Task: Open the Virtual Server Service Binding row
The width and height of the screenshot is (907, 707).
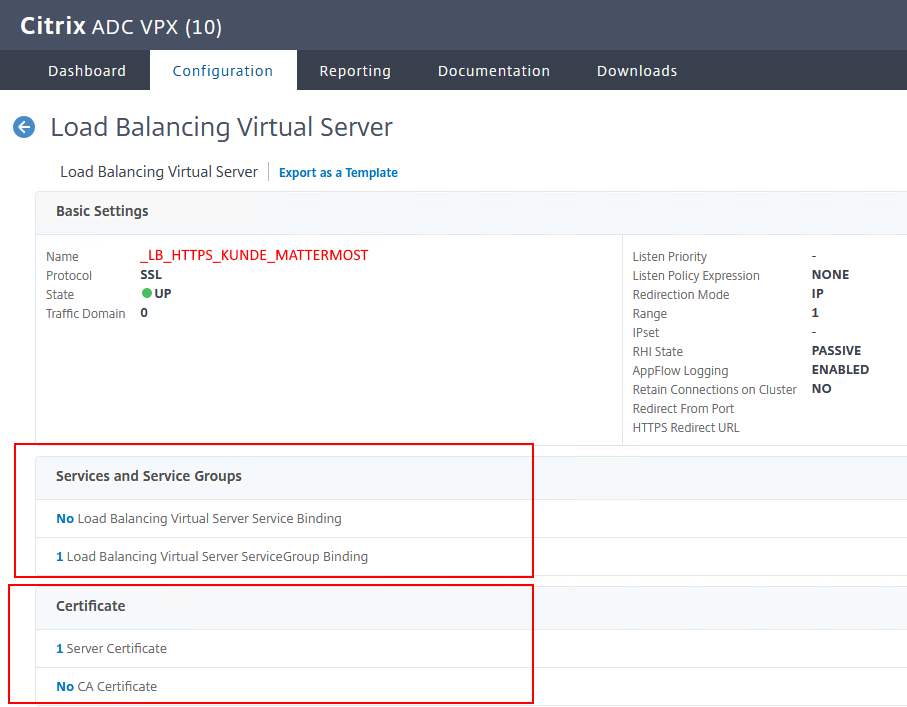Action: (199, 519)
